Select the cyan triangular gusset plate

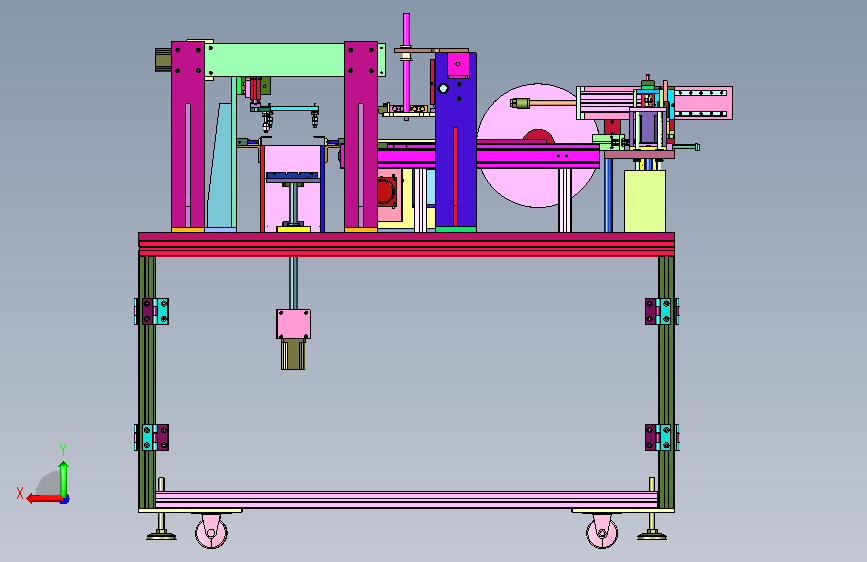(220, 165)
